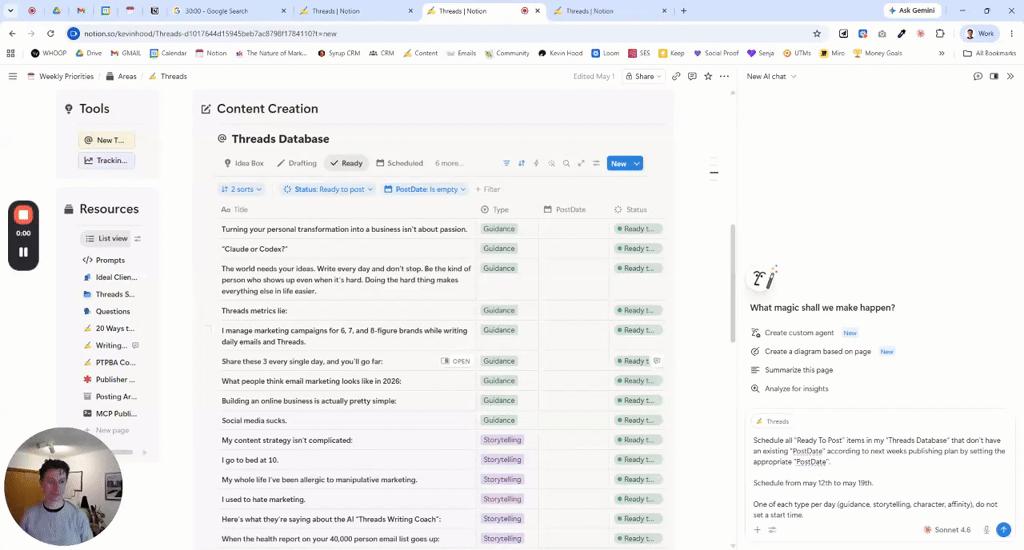Viewport: 1024px width, 550px height.
Task: Open the Trackin... tool button
Action: (106, 160)
